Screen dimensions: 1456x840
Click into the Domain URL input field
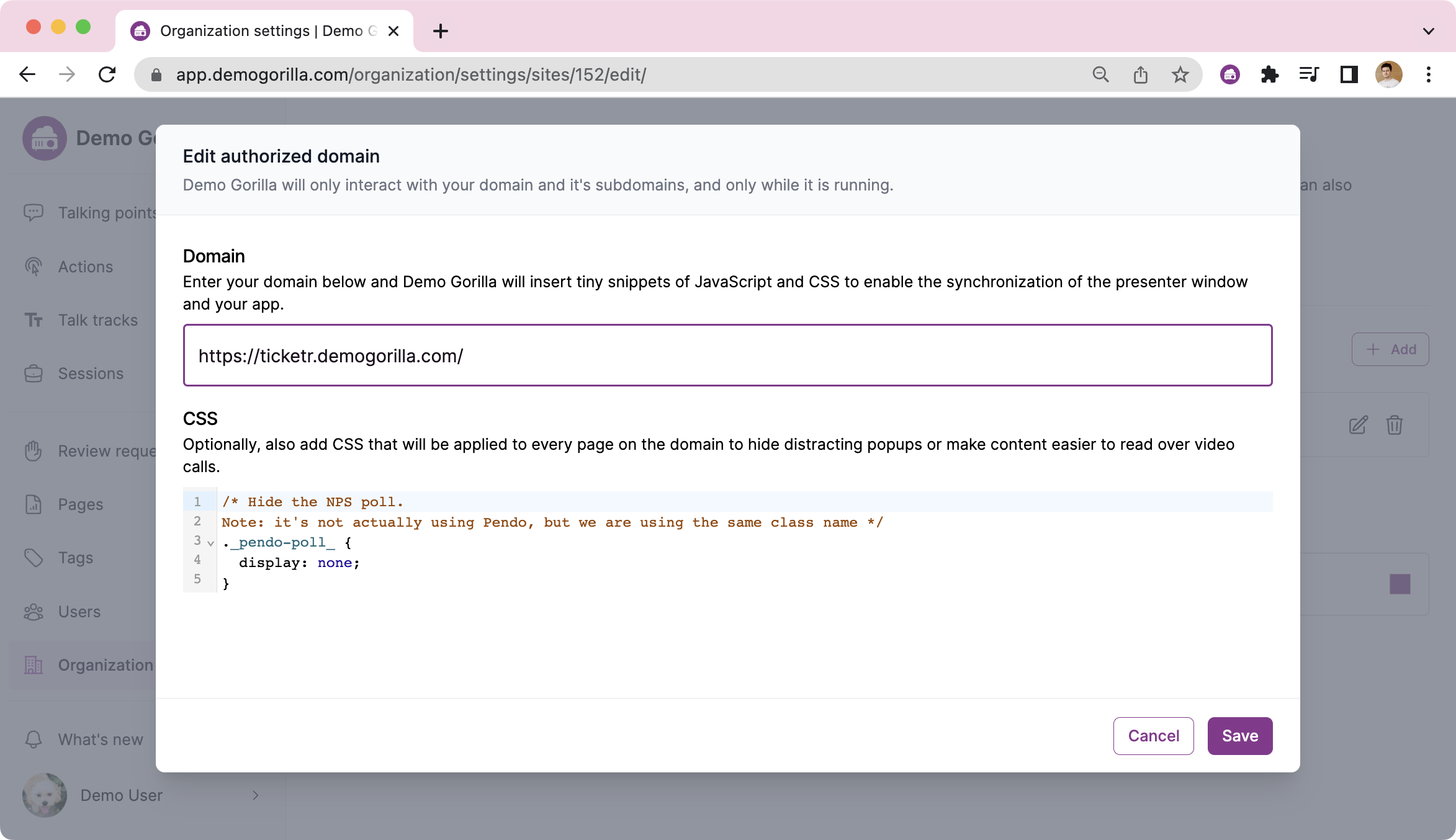pos(727,355)
